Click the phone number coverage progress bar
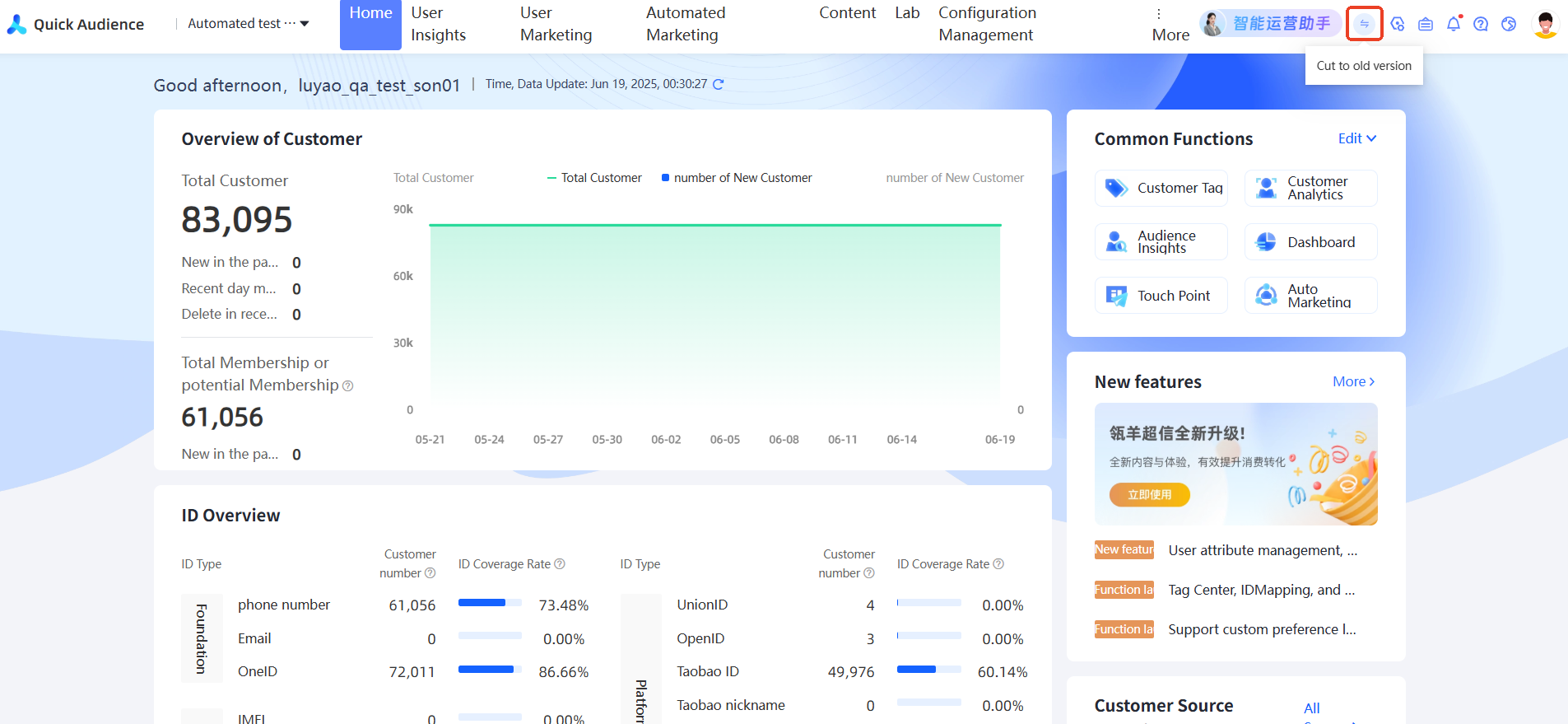 click(490, 603)
